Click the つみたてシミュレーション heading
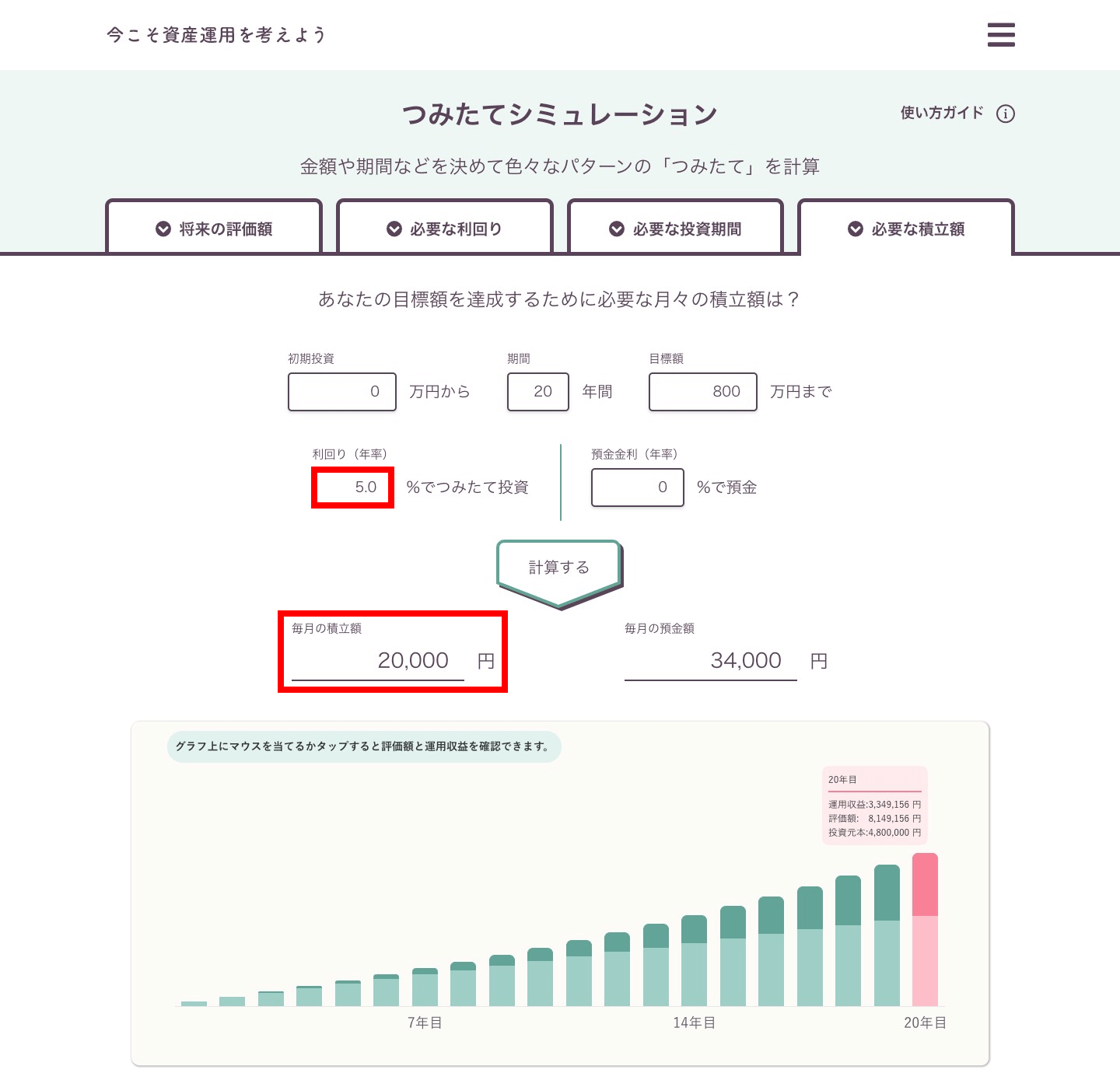This screenshot has width=1120, height=1087. 559,114
